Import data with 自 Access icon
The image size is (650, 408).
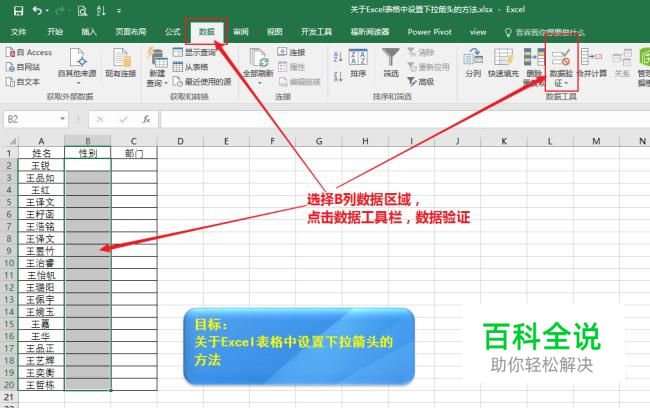click(x=29, y=53)
